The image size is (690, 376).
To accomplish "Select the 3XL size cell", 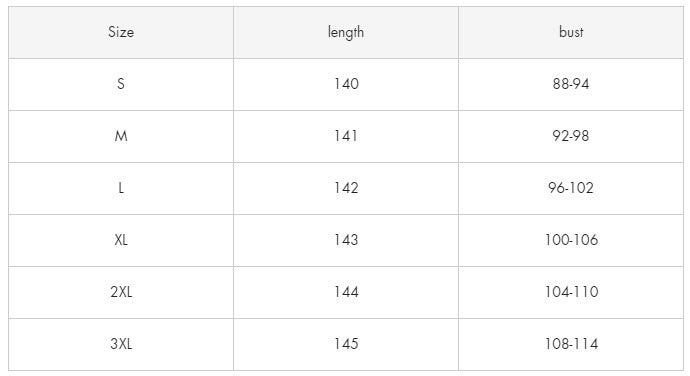I will (121, 344).
